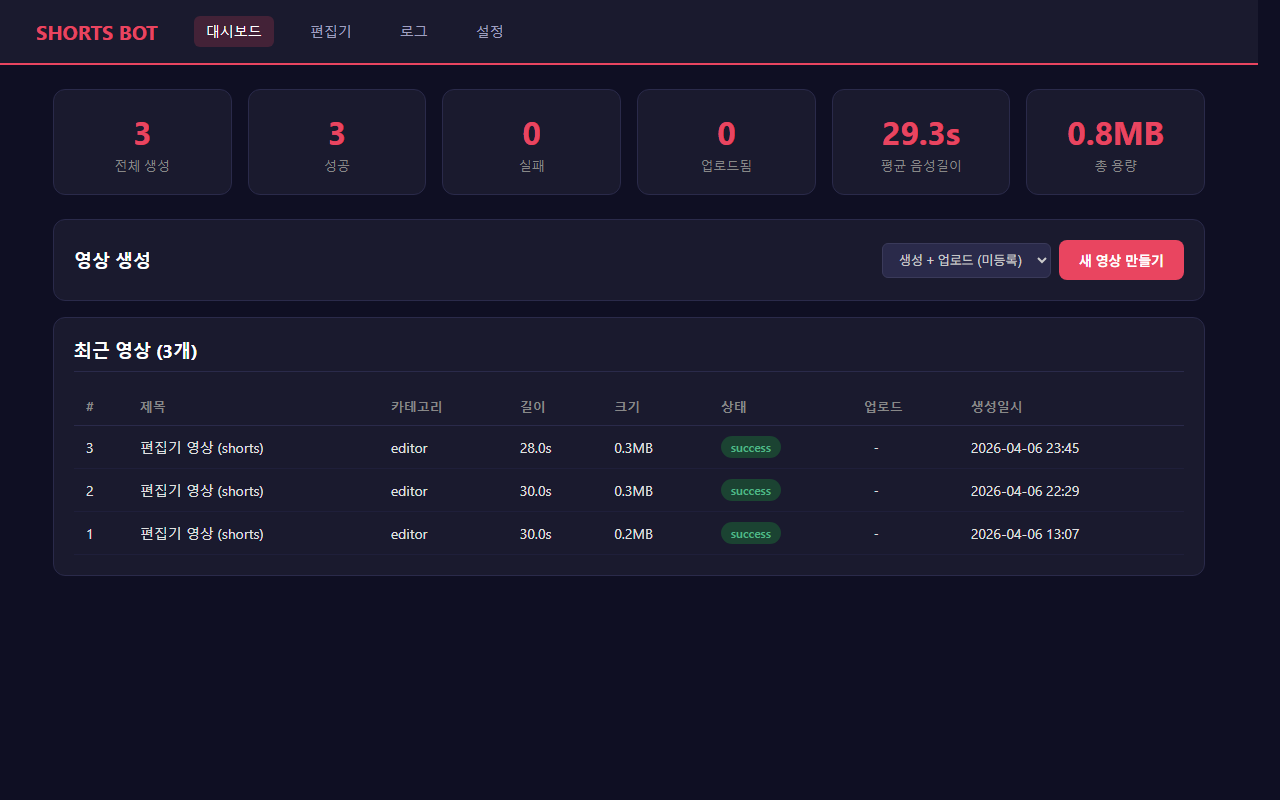The width and height of the screenshot is (1280, 800).
Task: Select the title of video row 1
Action: click(x=202, y=534)
